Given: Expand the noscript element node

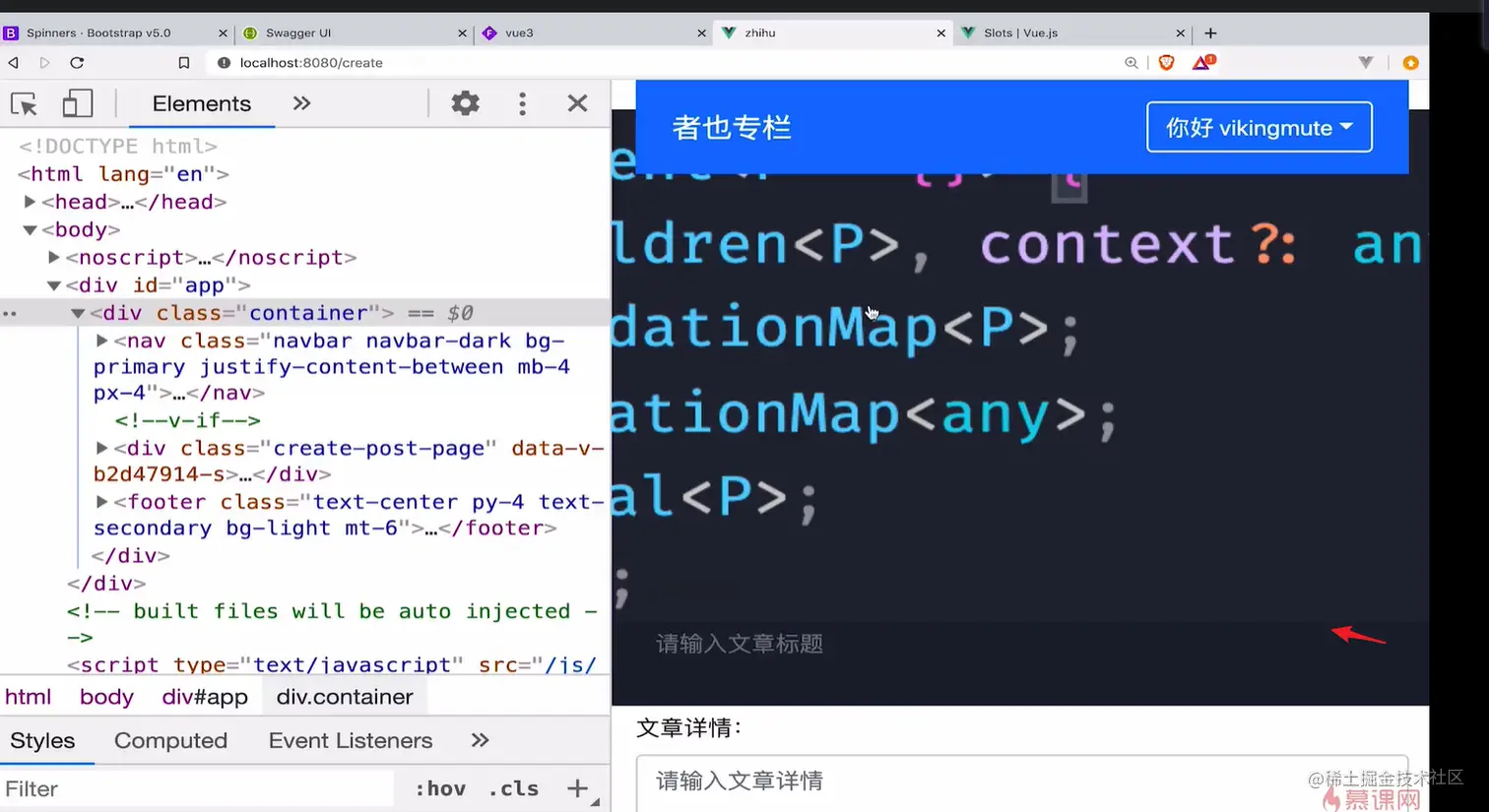Looking at the screenshot, I should (54, 257).
